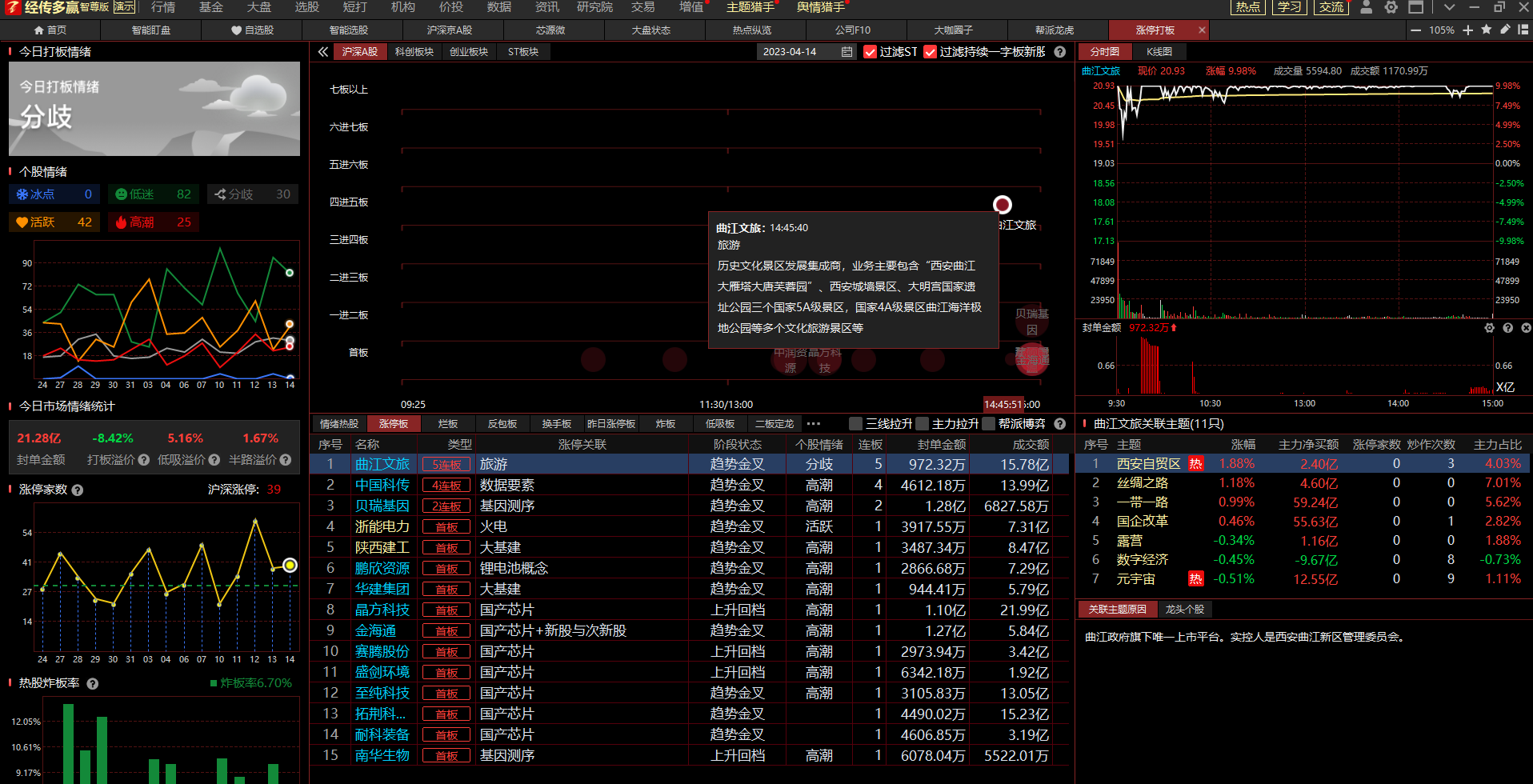
Task: Enable the 三线拉升 checkbox
Action: point(856,424)
